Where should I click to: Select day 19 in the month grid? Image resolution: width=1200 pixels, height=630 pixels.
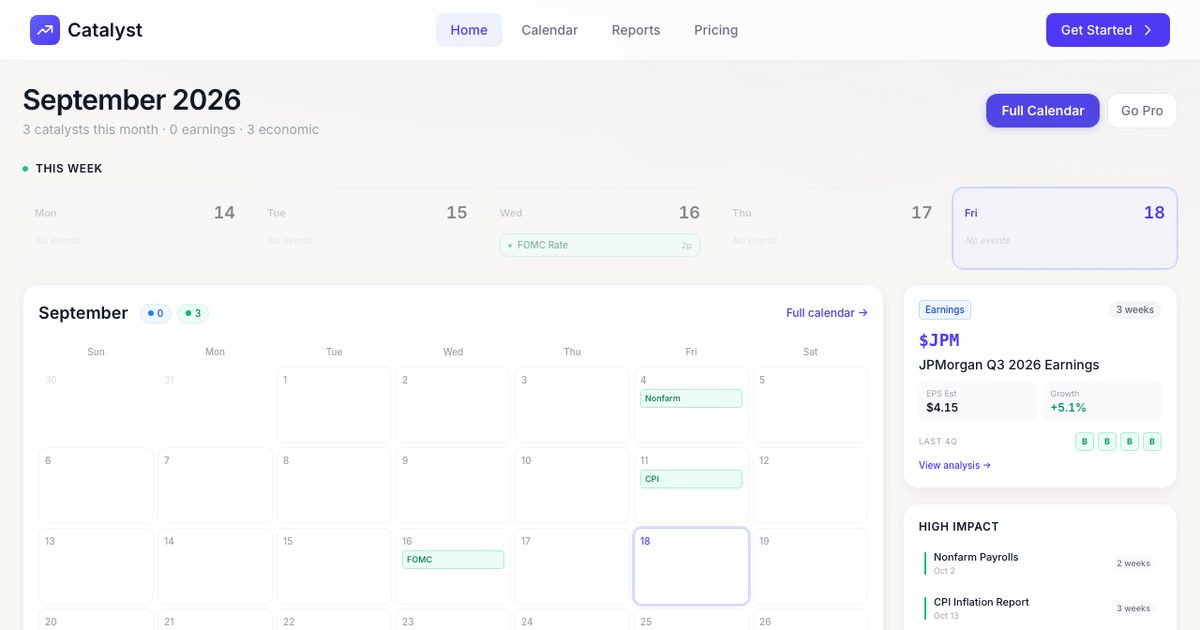(x=810, y=567)
